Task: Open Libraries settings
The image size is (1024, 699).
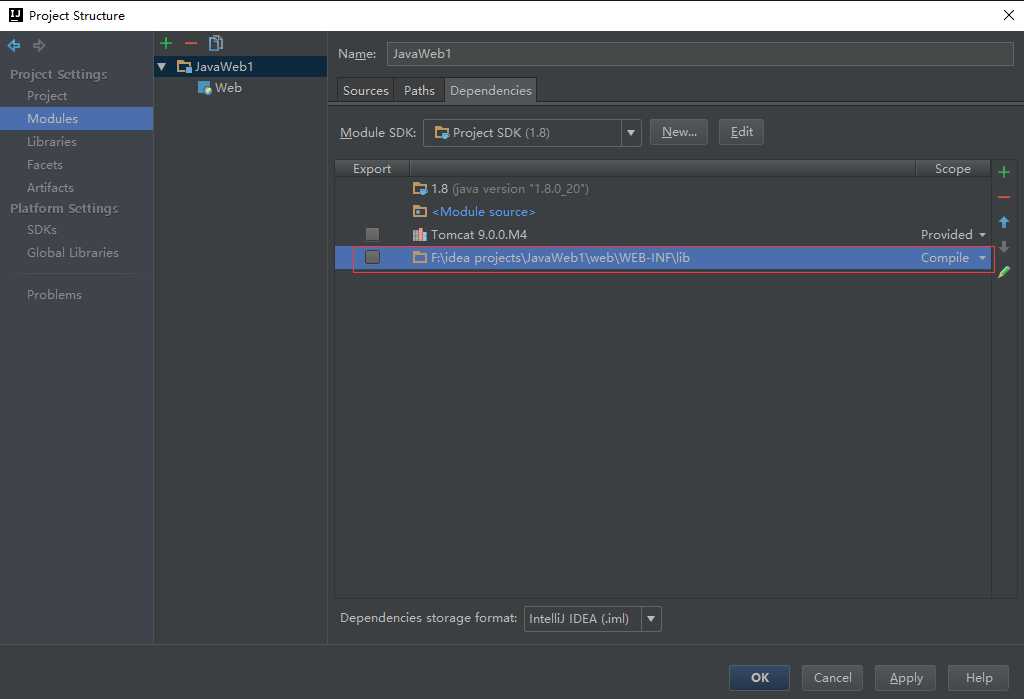Action: click(x=52, y=142)
